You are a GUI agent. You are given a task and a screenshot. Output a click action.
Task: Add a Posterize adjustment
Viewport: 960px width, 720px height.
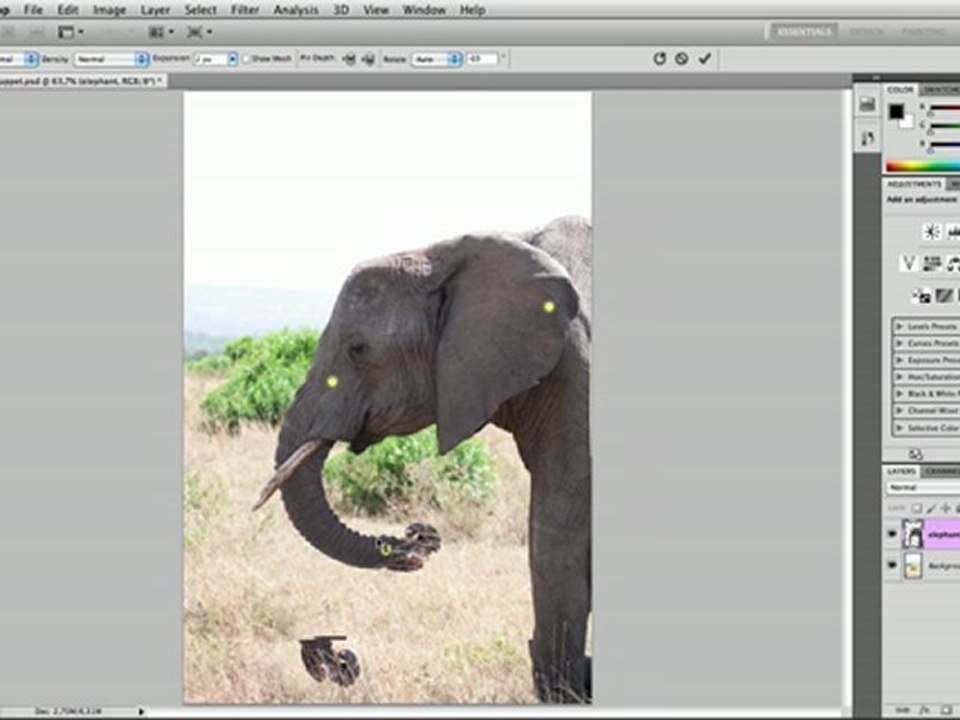945,296
